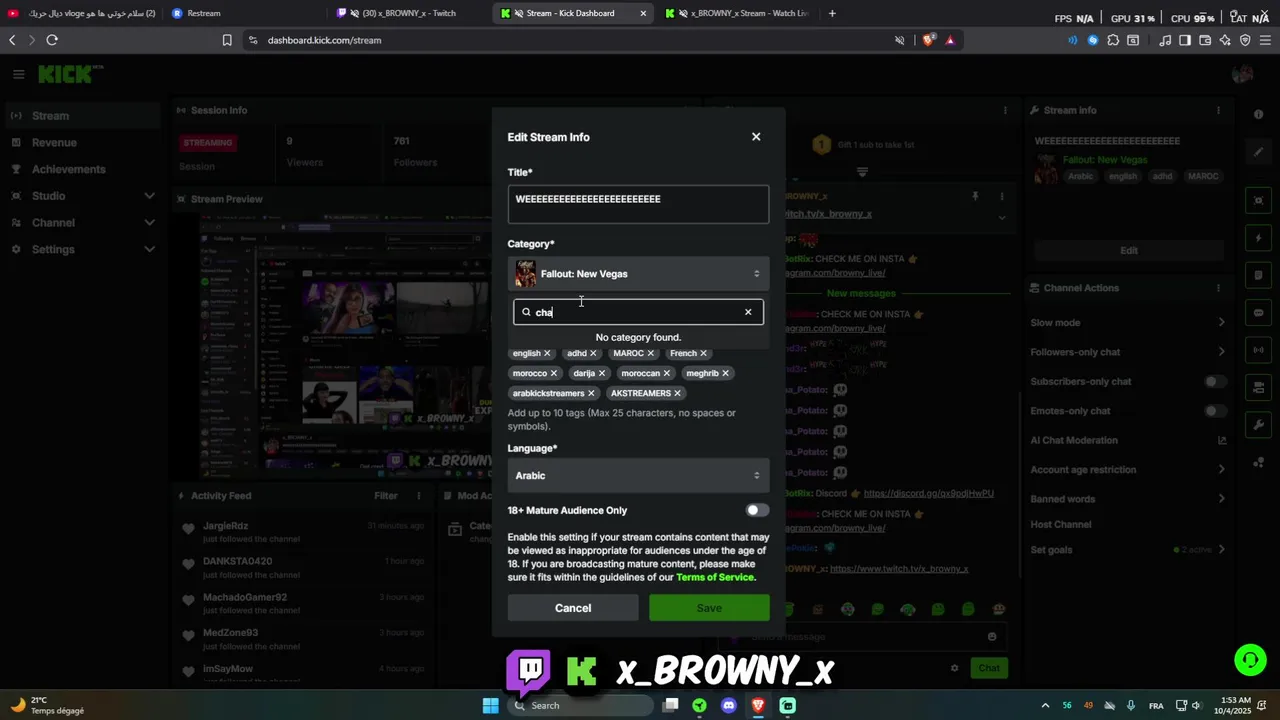Close the Edit Stream Info dialog
The image size is (1280, 720).
756,137
